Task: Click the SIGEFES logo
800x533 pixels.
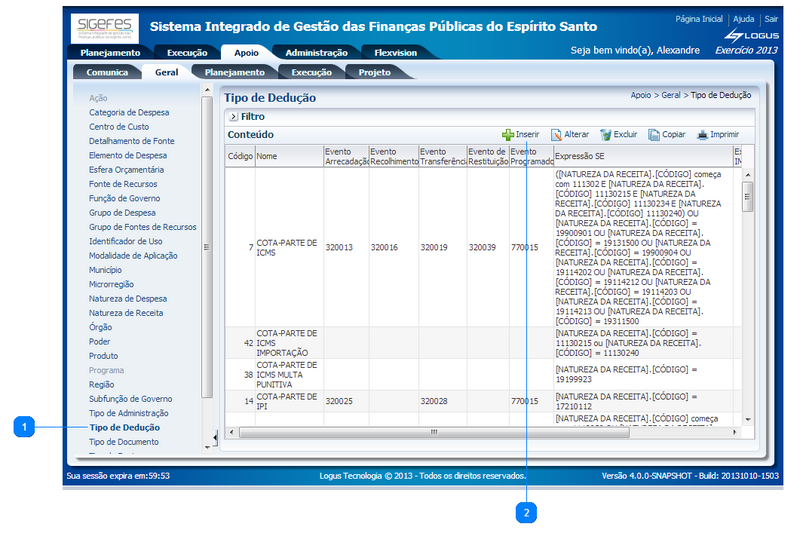Action: (x=104, y=27)
